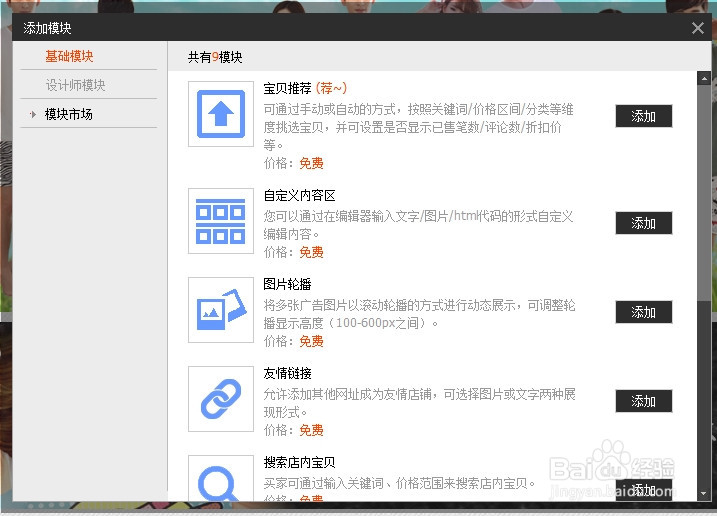
Task: Add the 图片轮播 module
Action: 644,312
